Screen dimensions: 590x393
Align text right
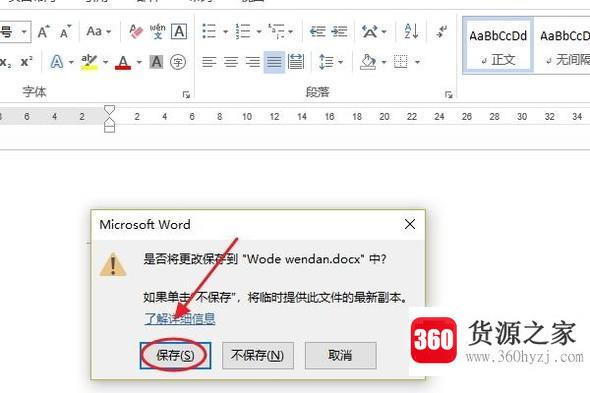tap(252, 62)
